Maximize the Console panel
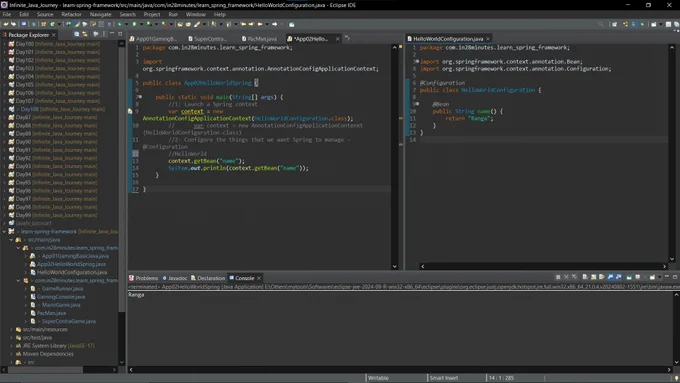 coord(675,277)
